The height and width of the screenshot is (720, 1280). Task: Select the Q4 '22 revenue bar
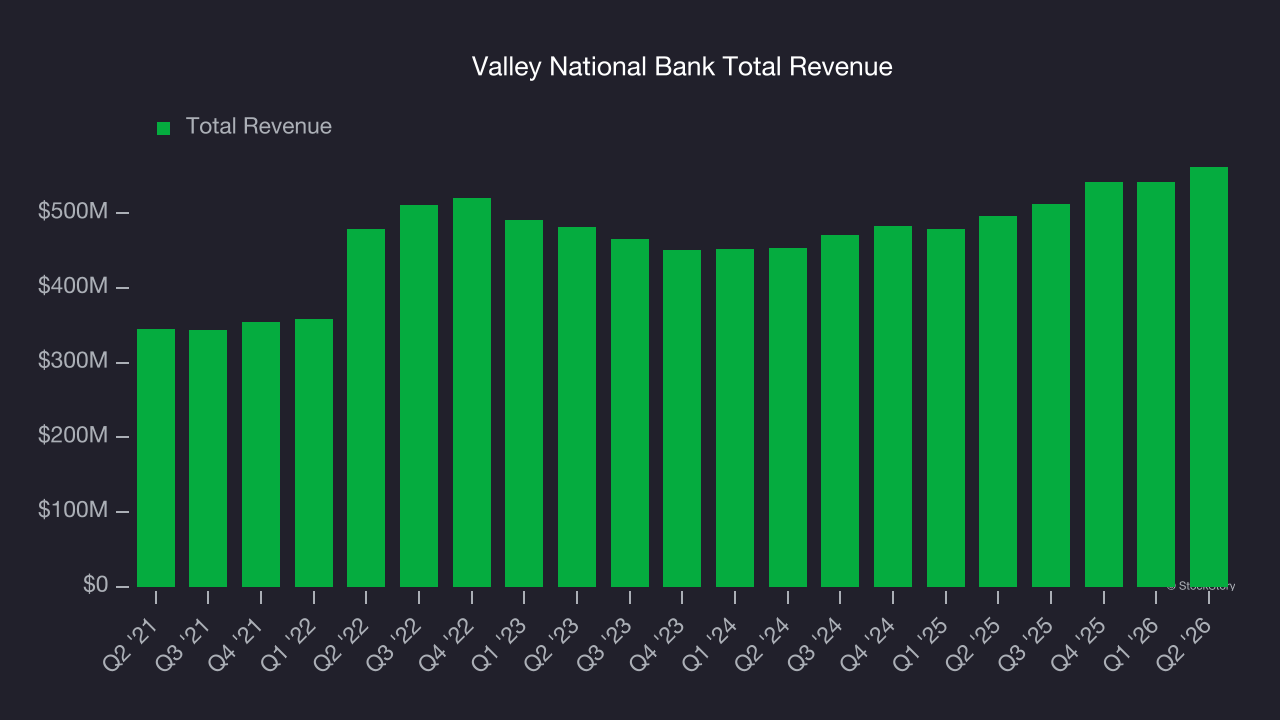(x=472, y=392)
